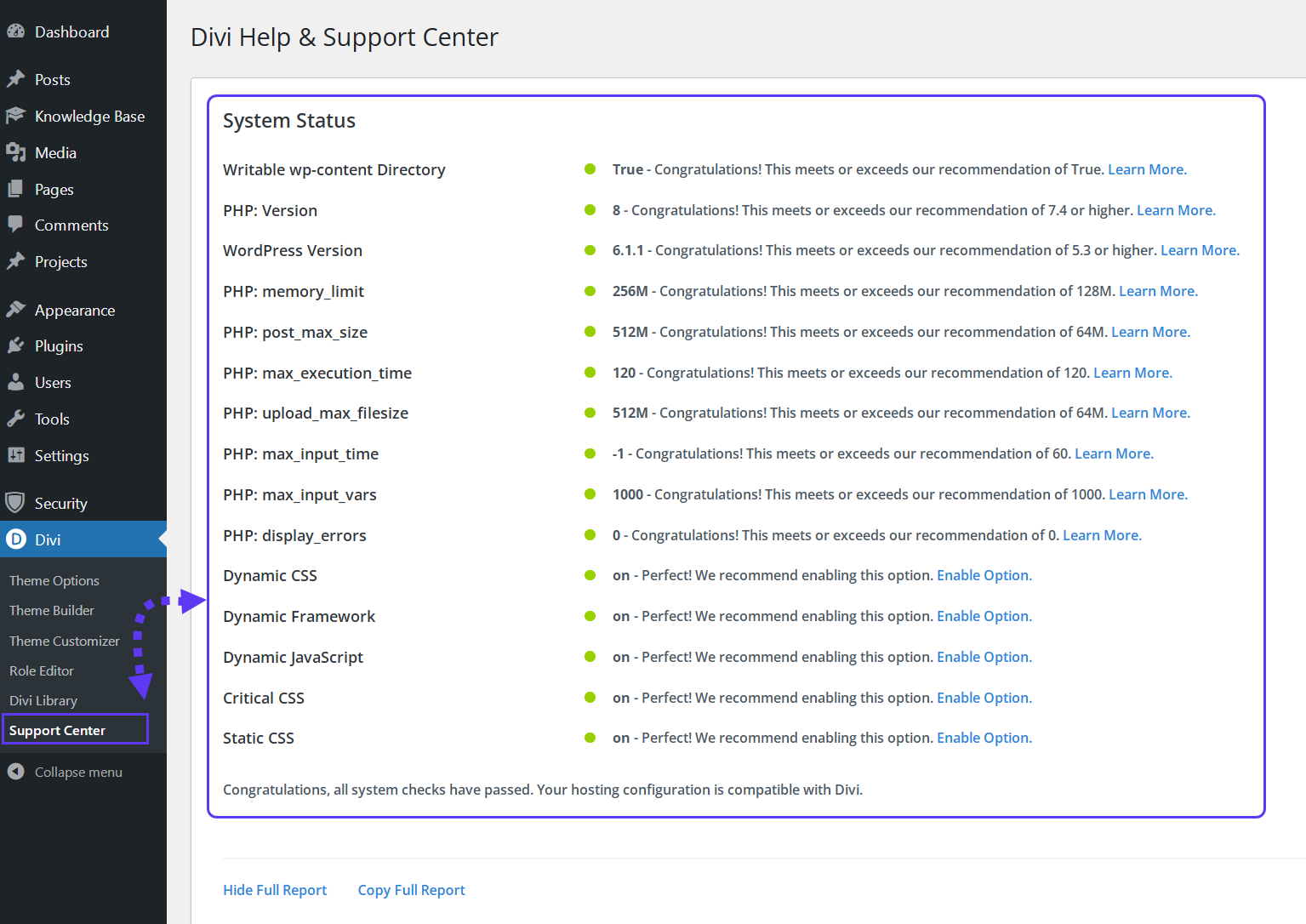
Task: Click the Divi D logo icon
Action: [x=16, y=539]
